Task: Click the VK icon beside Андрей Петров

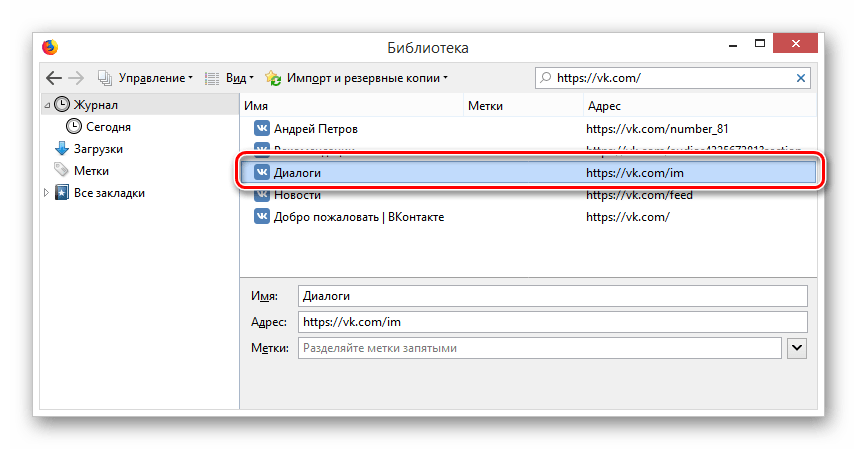Action: [x=261, y=129]
